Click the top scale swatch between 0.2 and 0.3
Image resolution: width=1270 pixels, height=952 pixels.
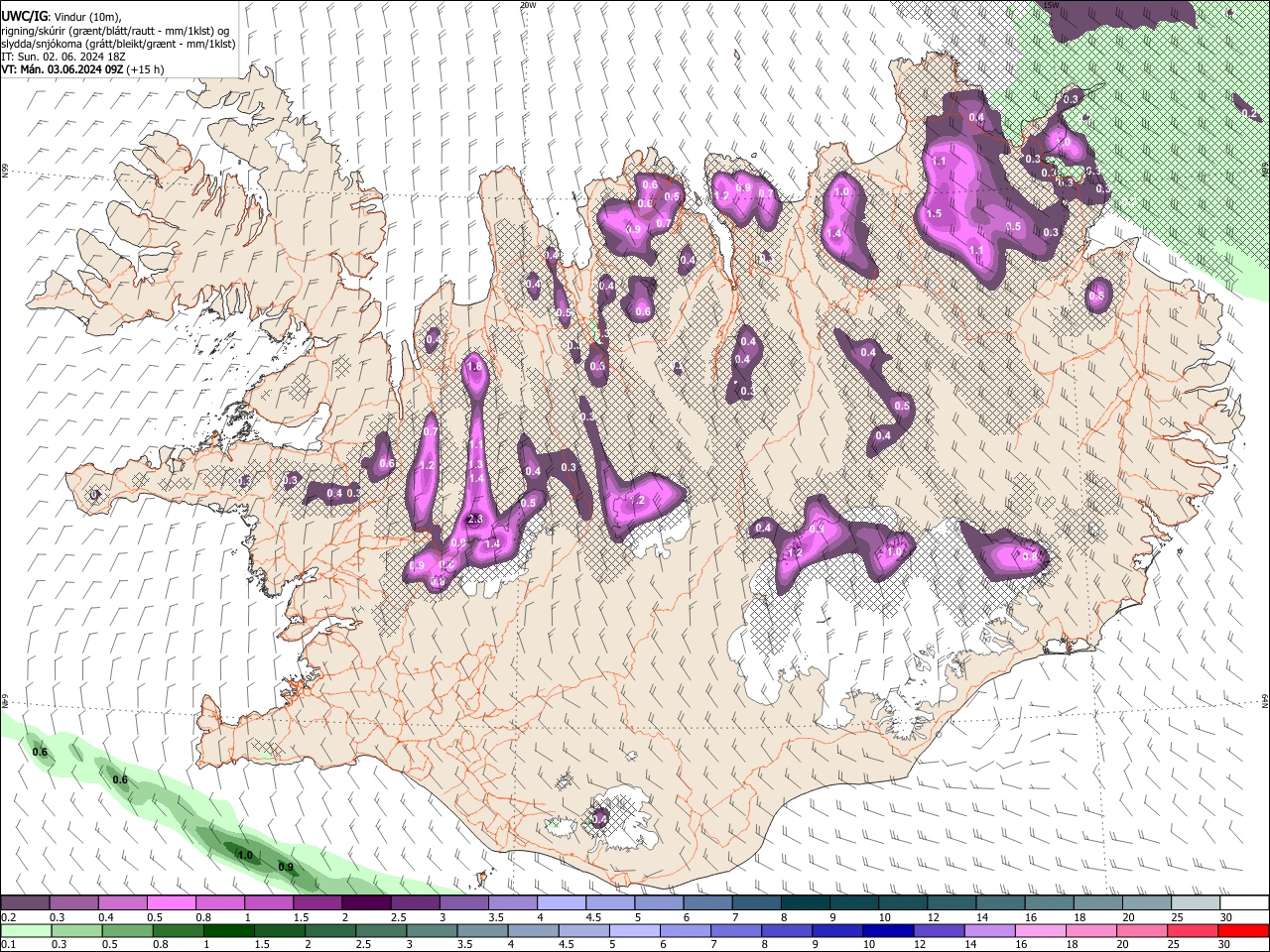[25, 903]
